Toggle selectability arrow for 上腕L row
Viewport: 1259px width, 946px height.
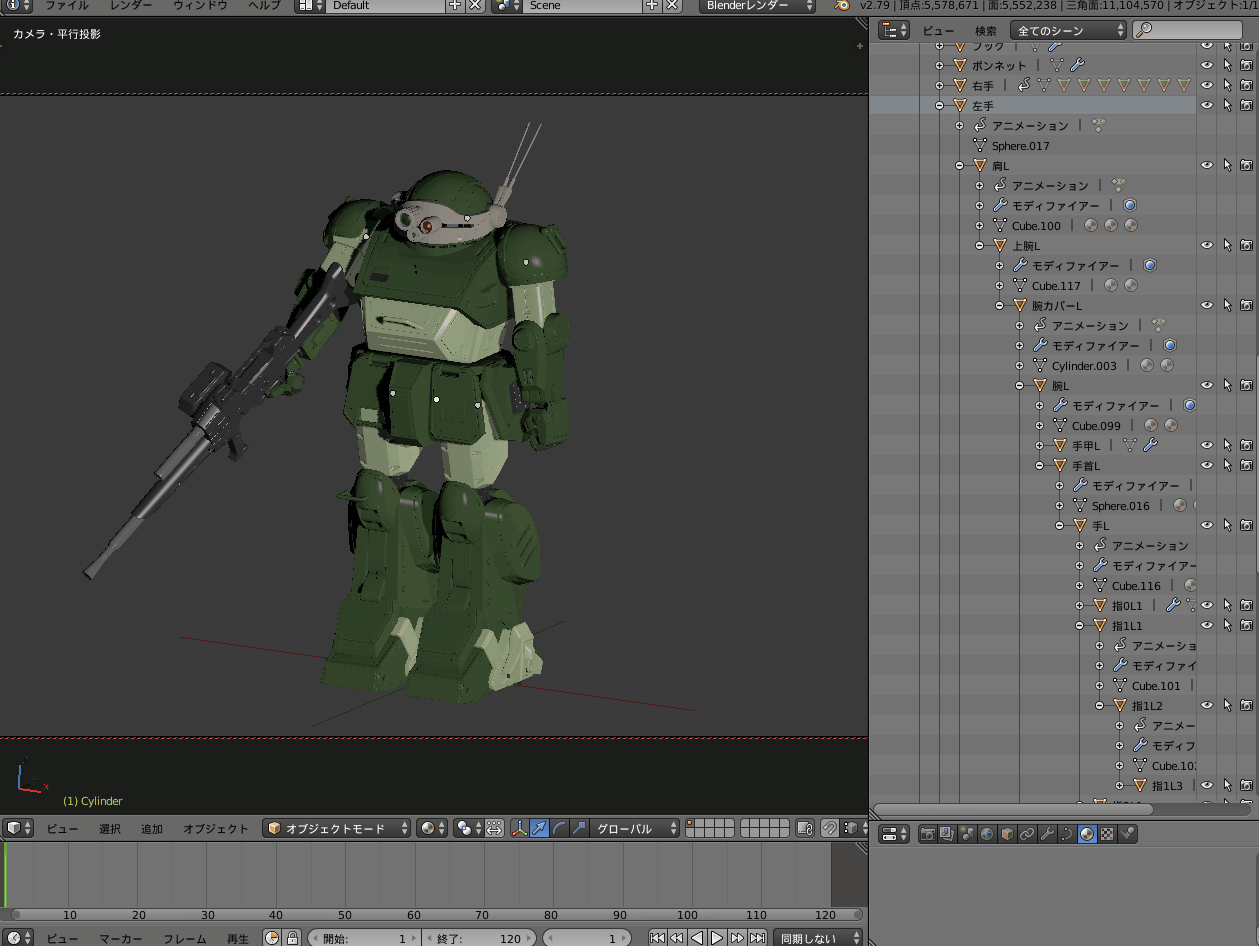click(1227, 245)
